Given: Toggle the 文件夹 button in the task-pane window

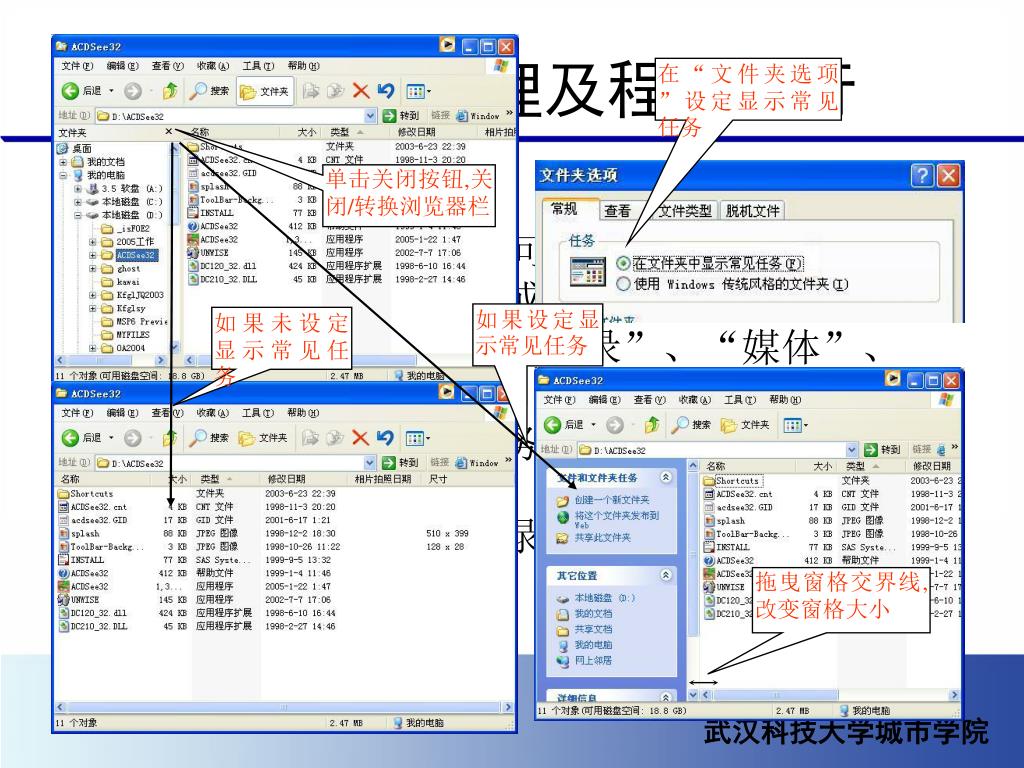Looking at the screenshot, I should (x=745, y=425).
